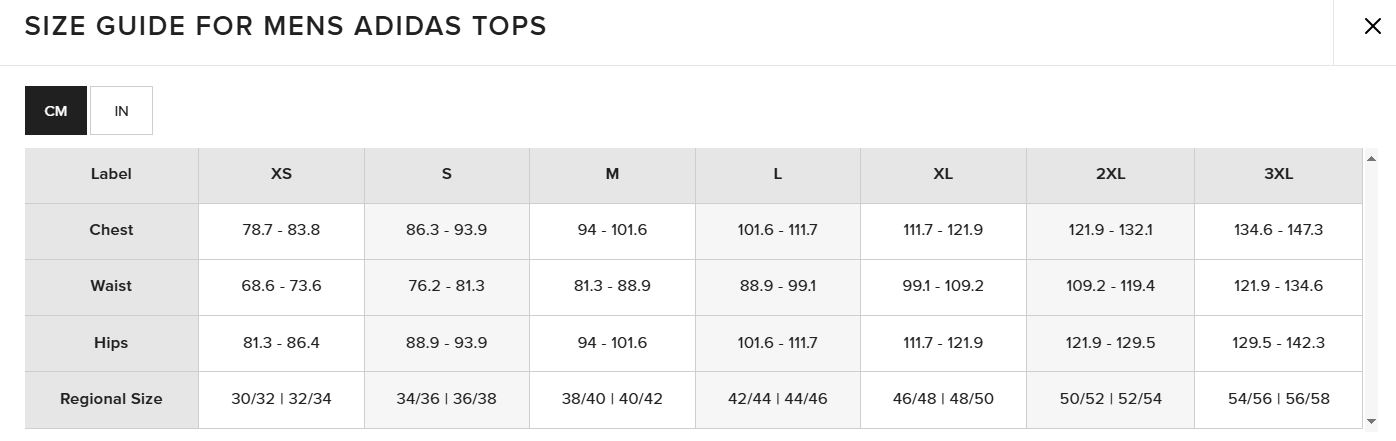Click the Hips row label
Screen dimensions: 1396x441
(x=111, y=343)
